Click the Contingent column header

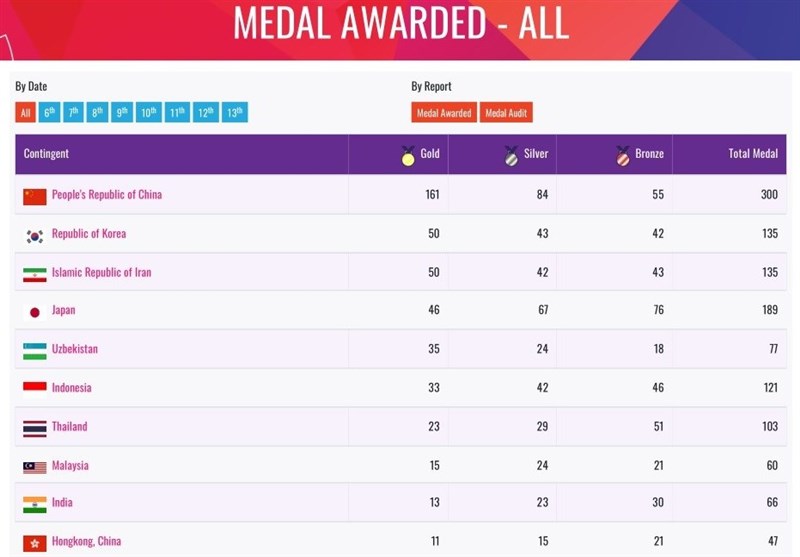(x=46, y=154)
